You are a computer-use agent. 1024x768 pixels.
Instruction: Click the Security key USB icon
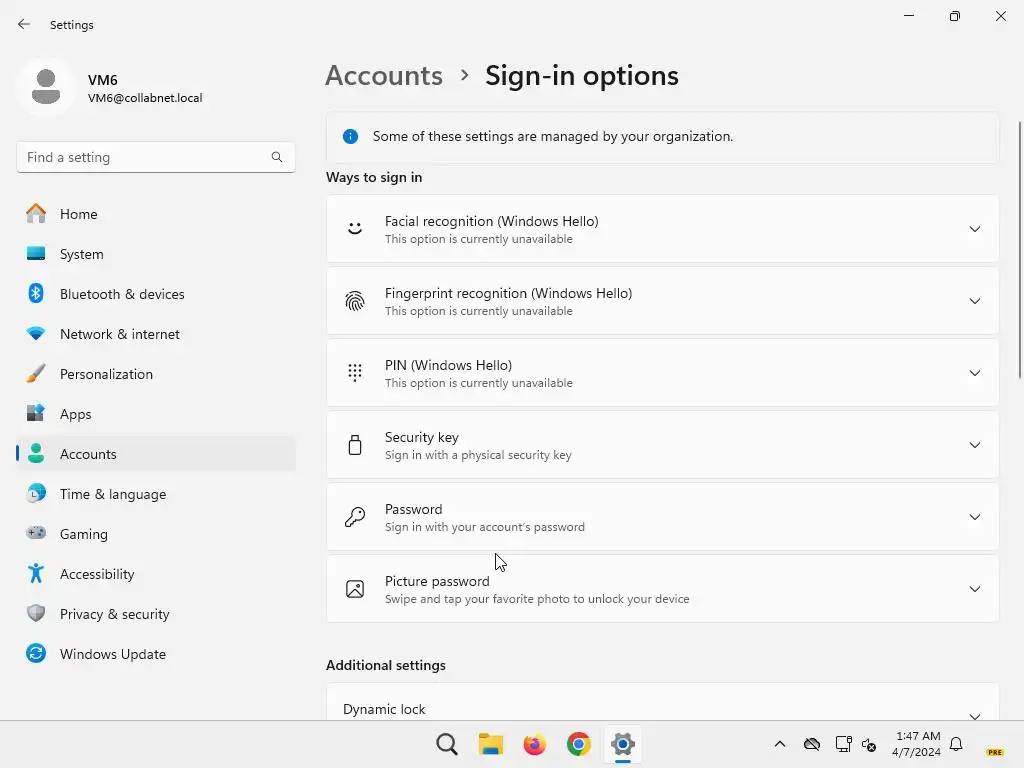coord(355,445)
